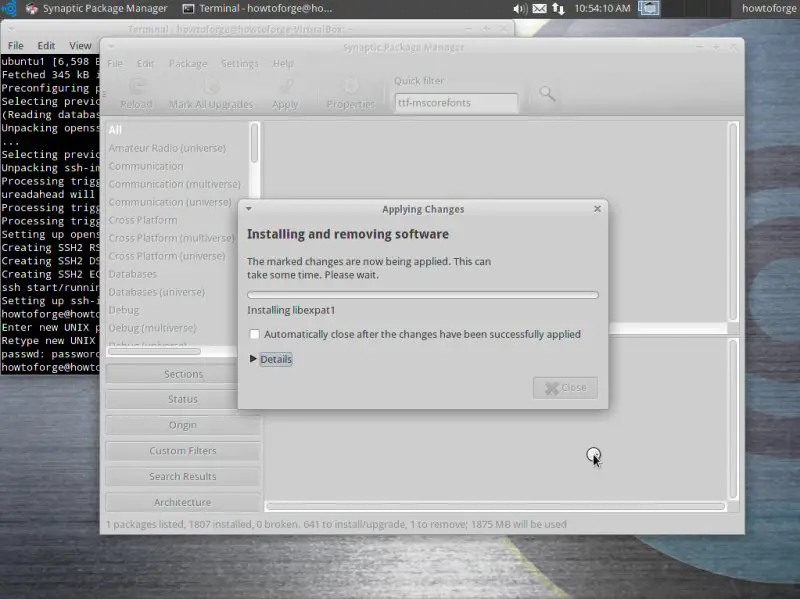Image resolution: width=800 pixels, height=599 pixels.
Task: Click the Sections filter button
Action: click(x=183, y=374)
